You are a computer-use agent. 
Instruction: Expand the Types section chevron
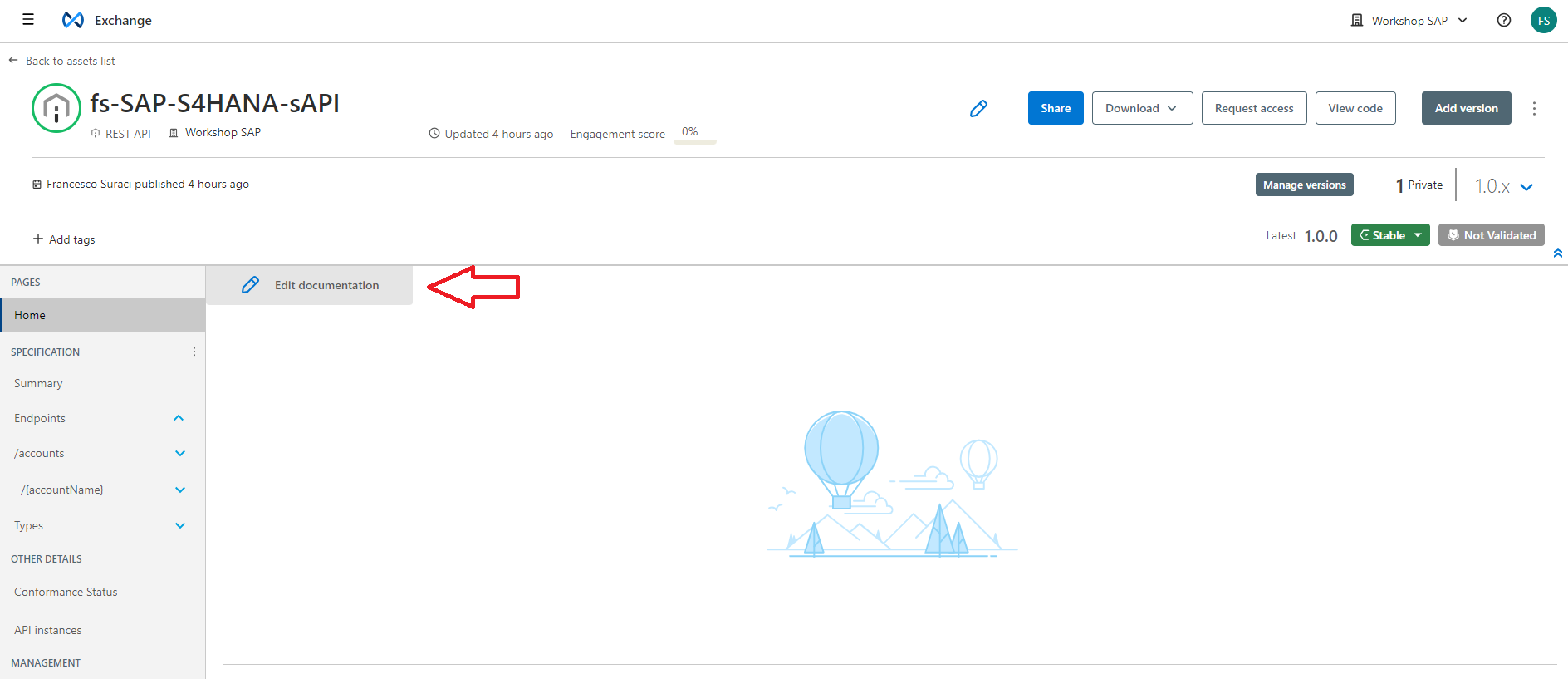(180, 525)
